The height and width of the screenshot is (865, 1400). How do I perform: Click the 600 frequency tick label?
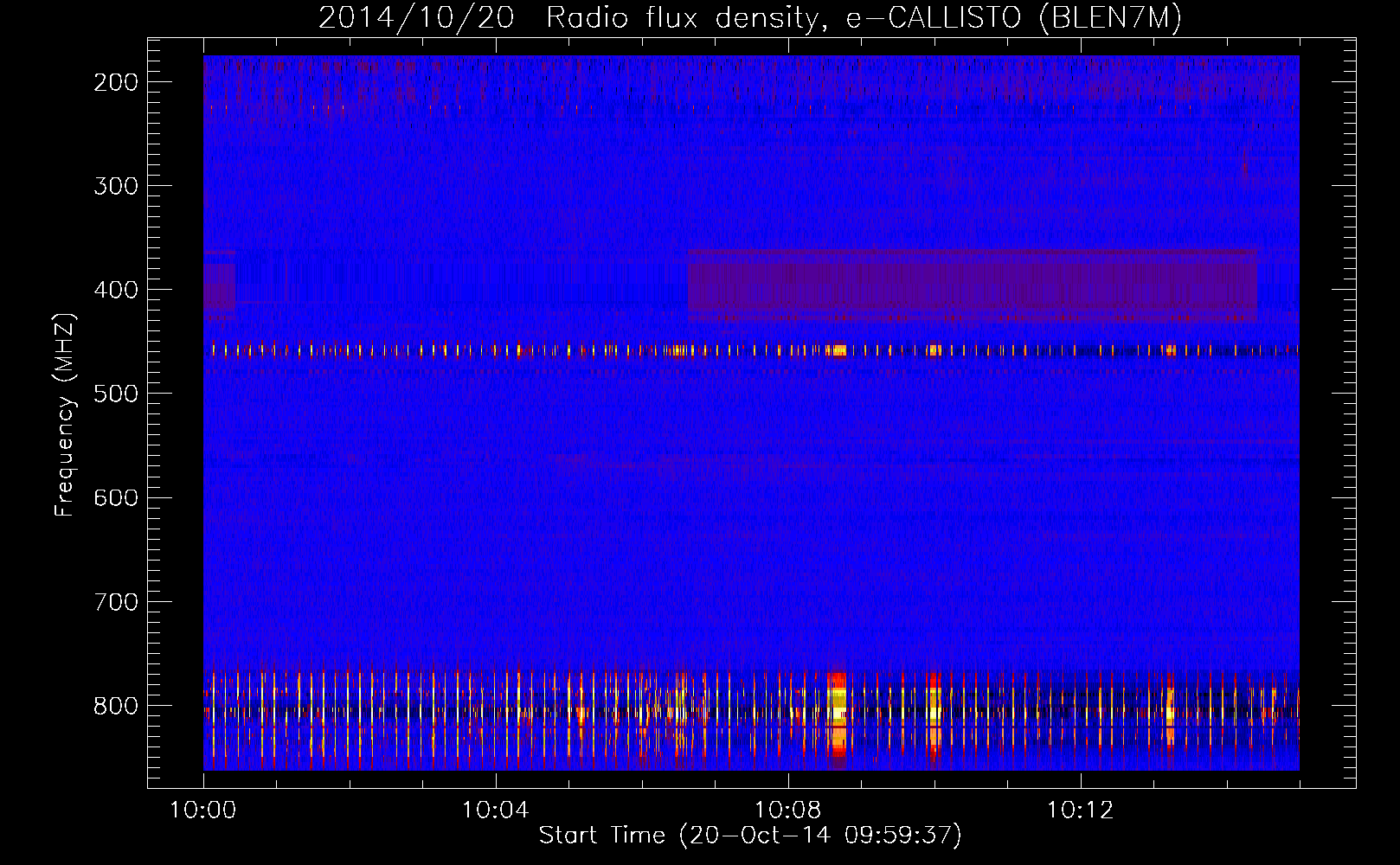(x=116, y=497)
